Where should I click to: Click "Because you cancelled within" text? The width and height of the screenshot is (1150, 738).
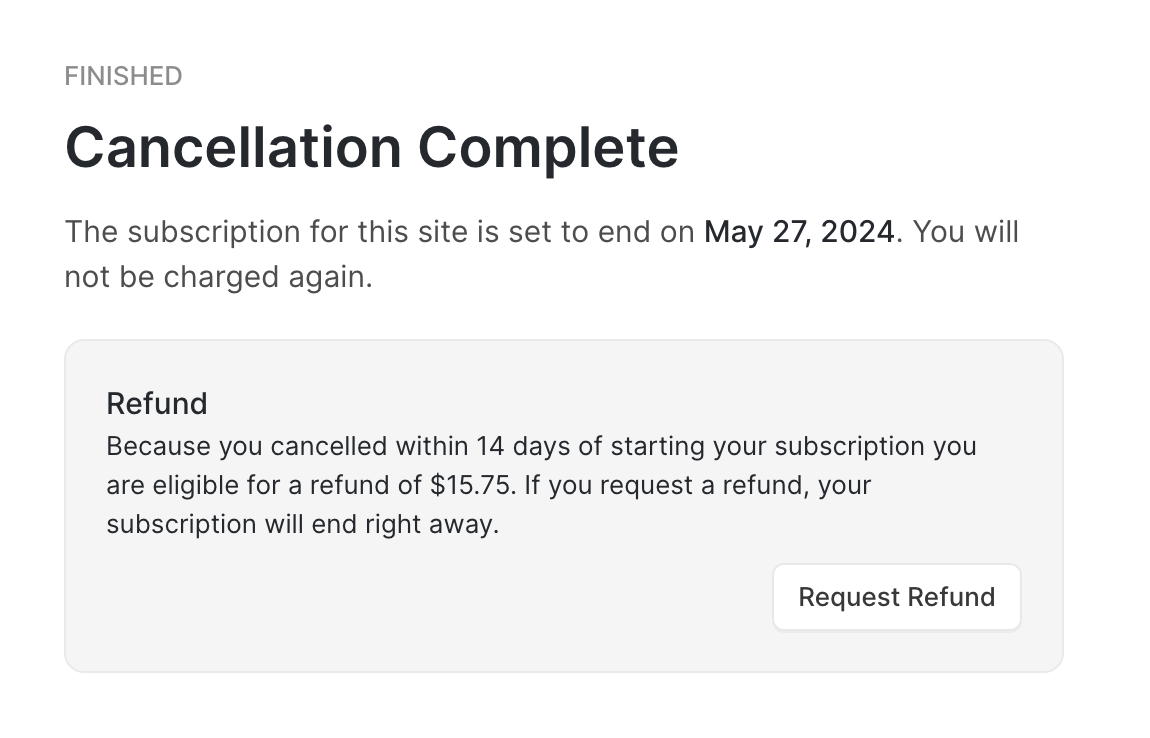246,445
